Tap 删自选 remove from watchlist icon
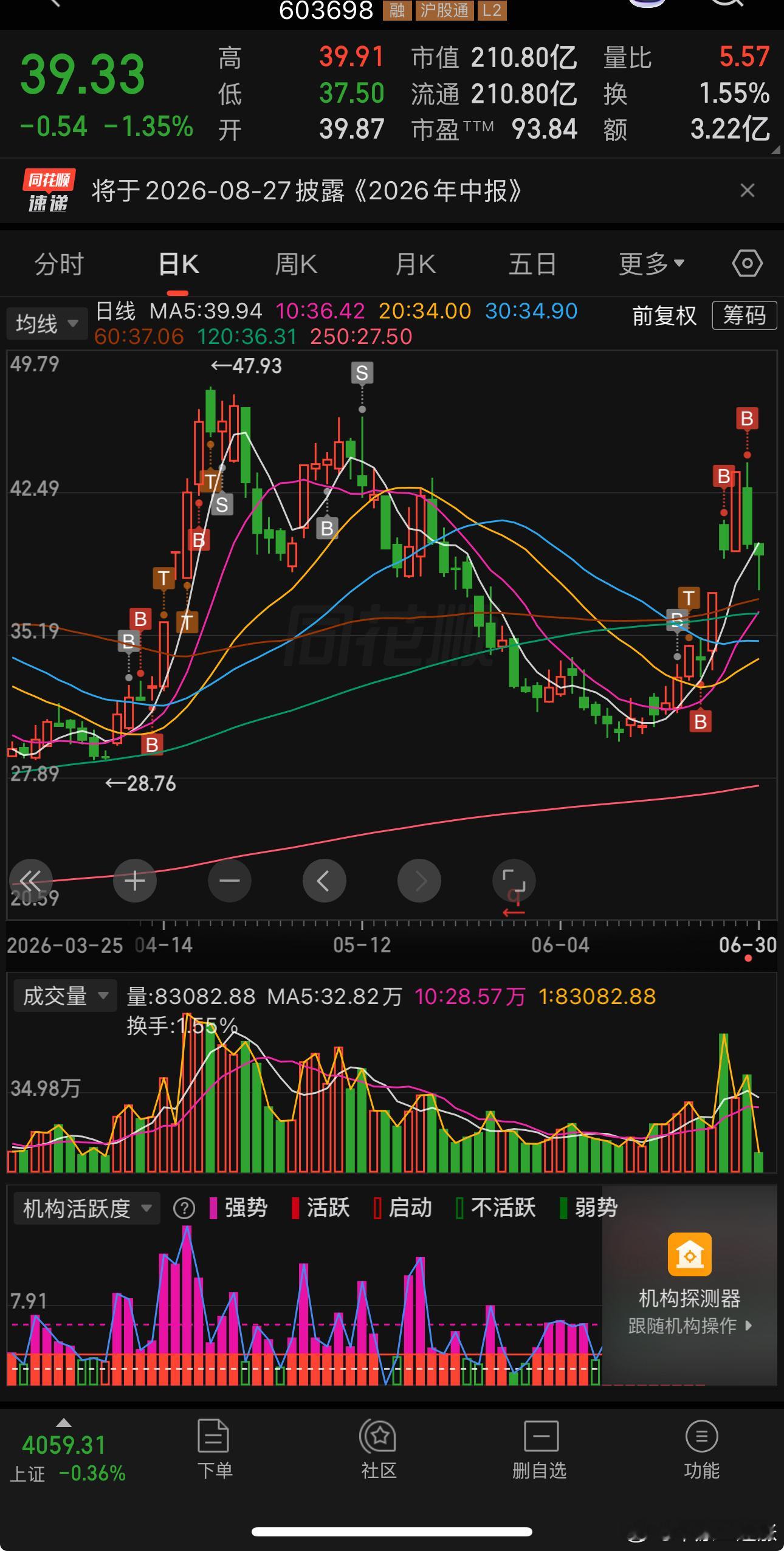This screenshot has height=1551, width=784. (541, 1436)
